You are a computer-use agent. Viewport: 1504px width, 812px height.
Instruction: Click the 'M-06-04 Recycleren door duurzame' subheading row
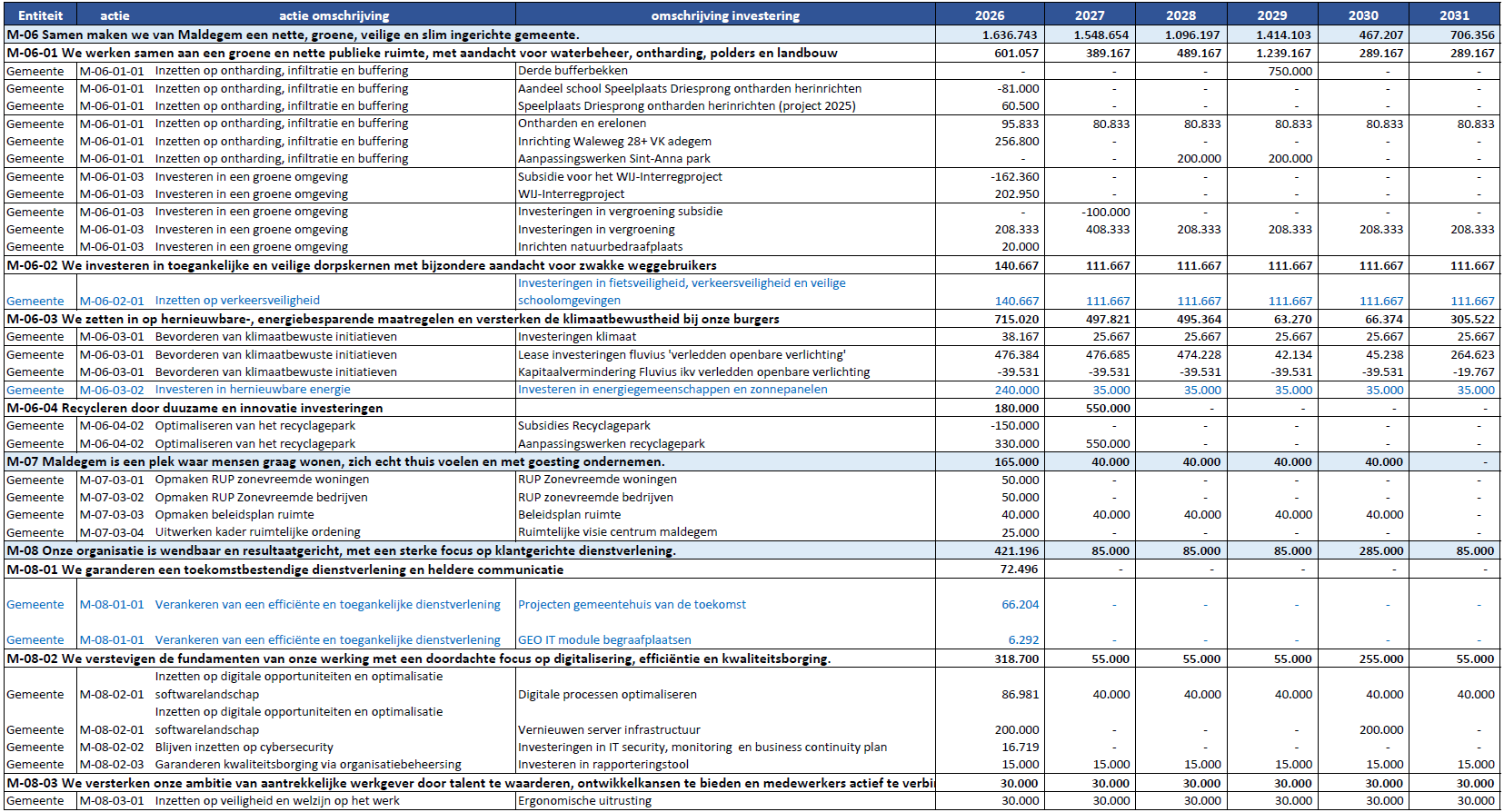tap(194, 409)
